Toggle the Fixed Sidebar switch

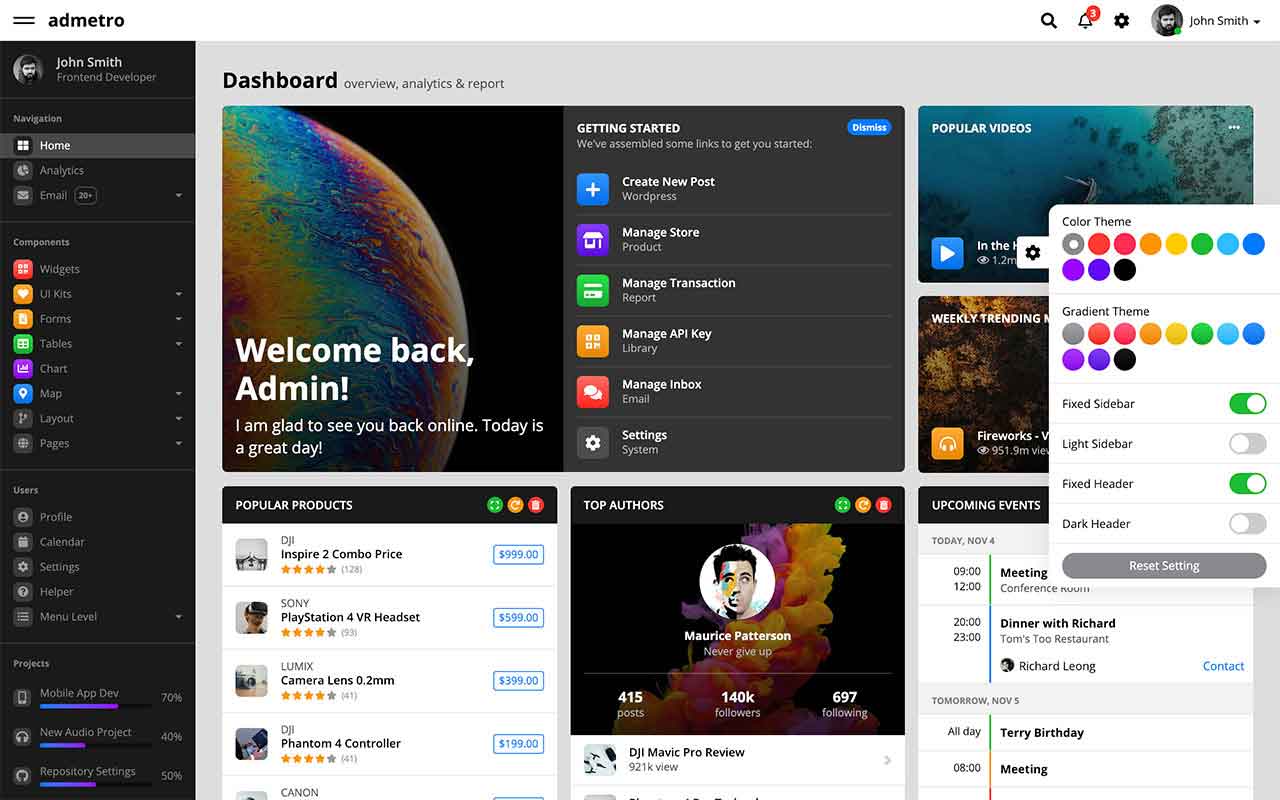[1247, 404]
